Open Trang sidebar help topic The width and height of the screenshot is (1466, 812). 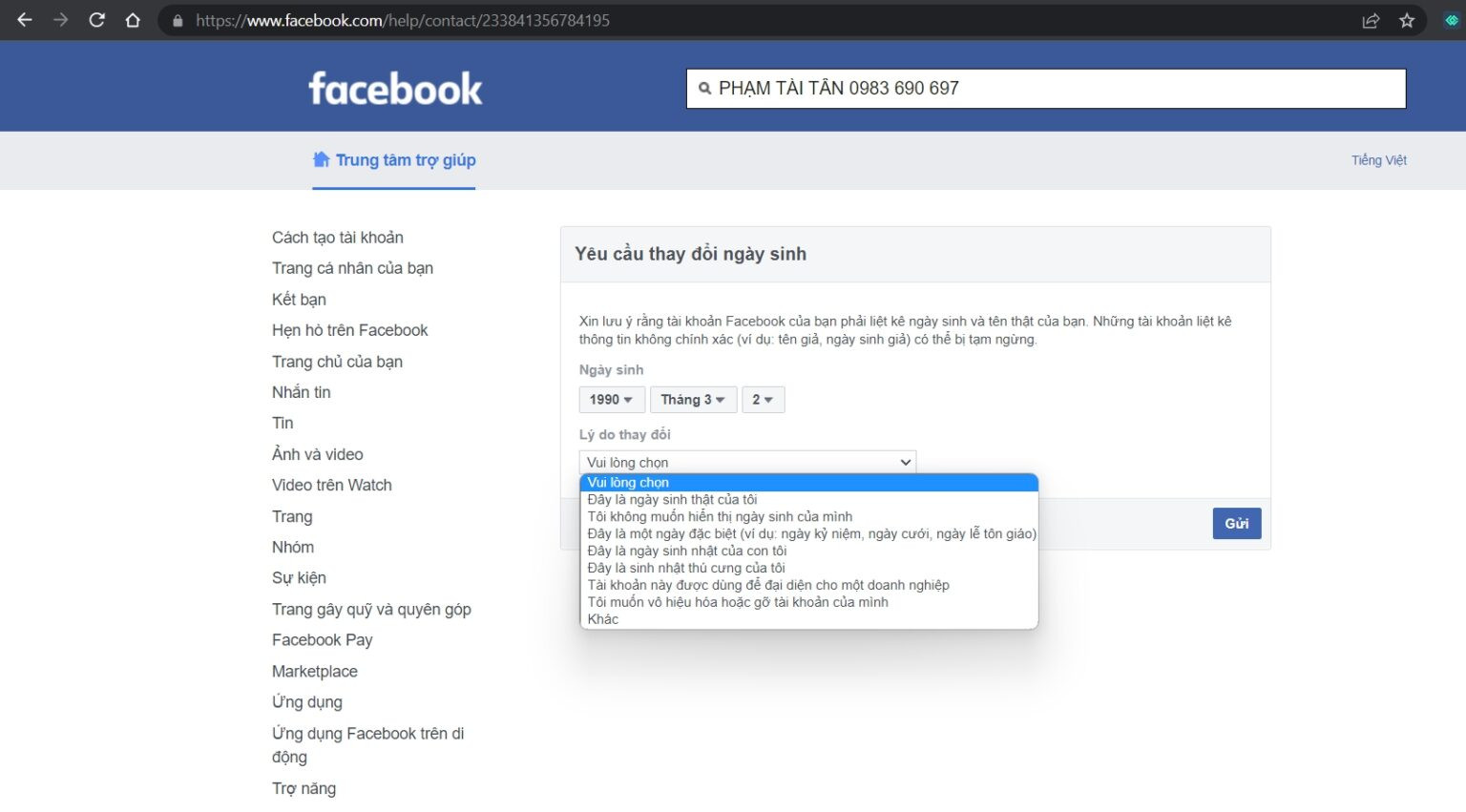292,516
